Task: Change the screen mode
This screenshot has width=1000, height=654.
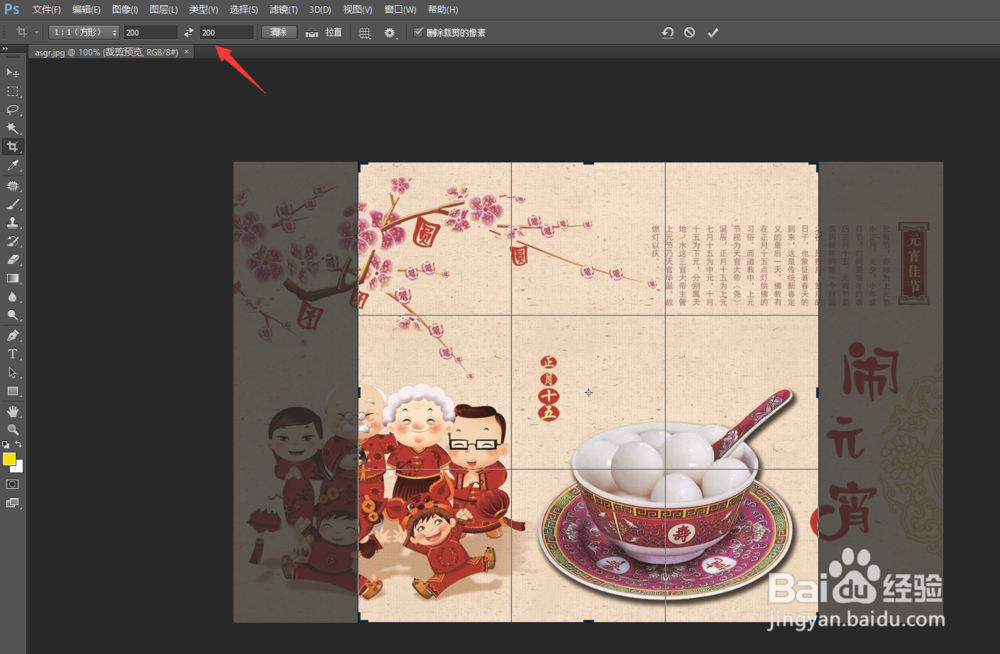Action: pyautogui.click(x=12, y=503)
